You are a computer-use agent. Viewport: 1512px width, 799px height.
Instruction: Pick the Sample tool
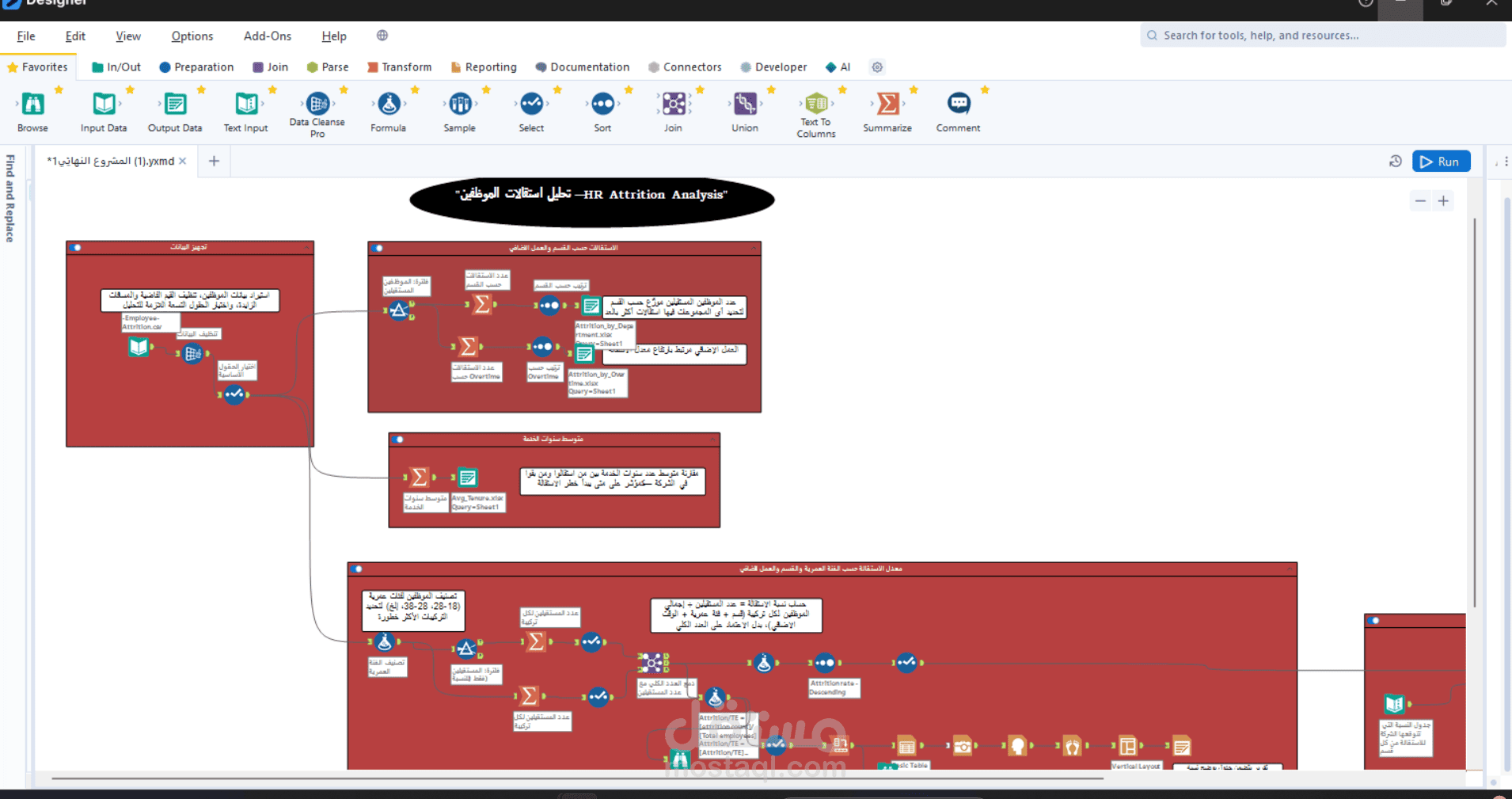(x=460, y=104)
